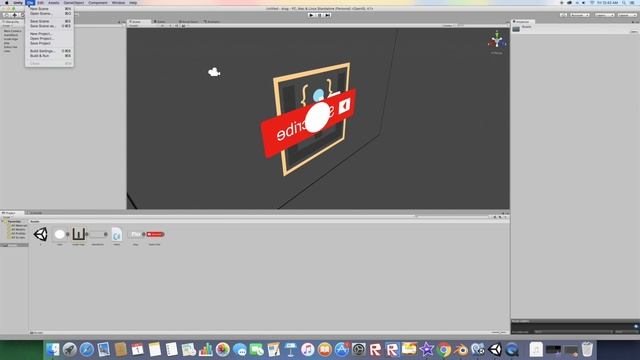Expand the Play sprite sub-assets
This screenshot has width=640, height=360.
pyautogui.click(x=143, y=234)
